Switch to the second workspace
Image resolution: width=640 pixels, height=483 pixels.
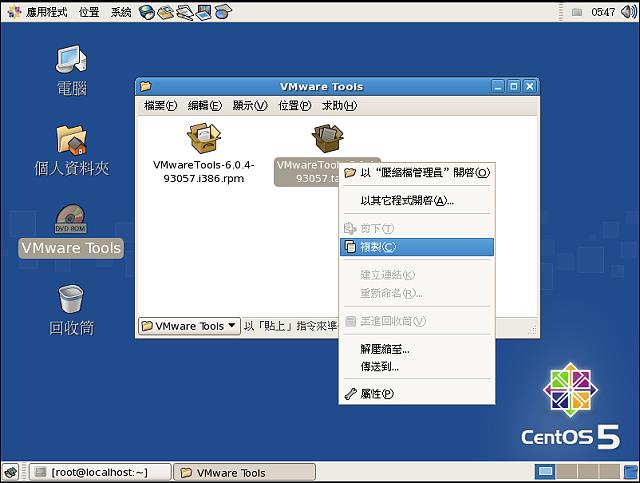[567, 472]
